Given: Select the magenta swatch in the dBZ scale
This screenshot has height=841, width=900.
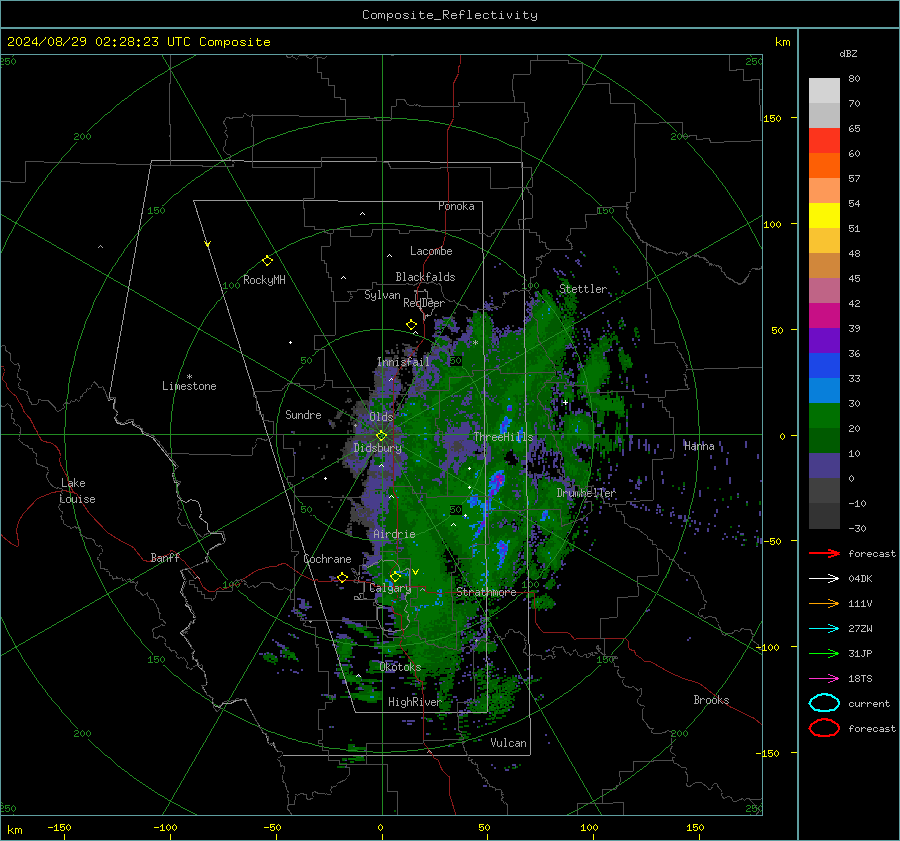Looking at the screenshot, I should click(x=824, y=315).
